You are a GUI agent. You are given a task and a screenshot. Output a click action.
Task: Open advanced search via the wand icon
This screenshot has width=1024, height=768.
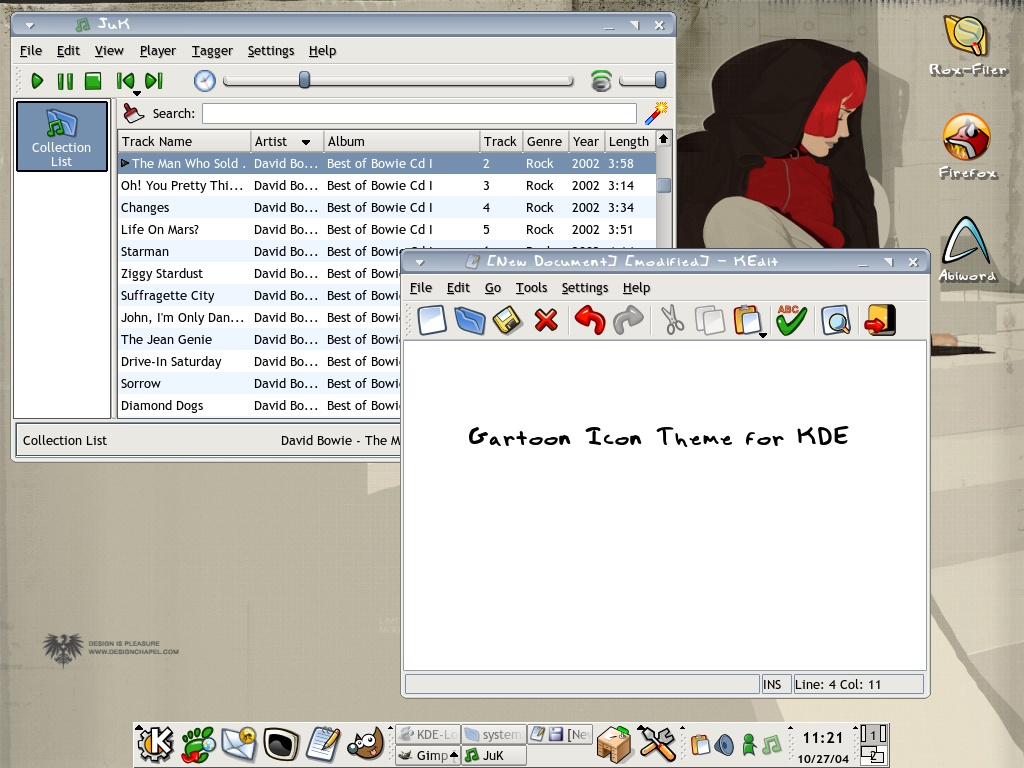(x=656, y=113)
